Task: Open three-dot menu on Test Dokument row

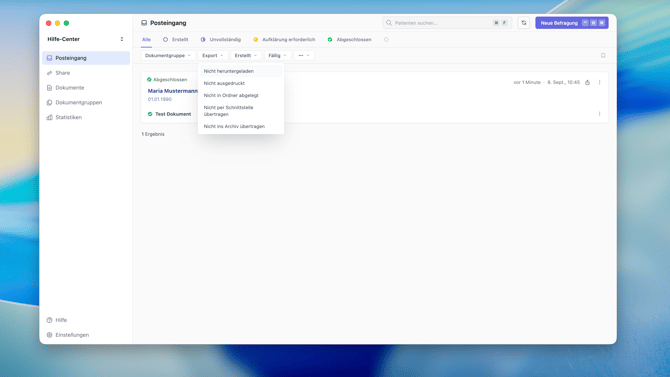Action: pos(599,114)
